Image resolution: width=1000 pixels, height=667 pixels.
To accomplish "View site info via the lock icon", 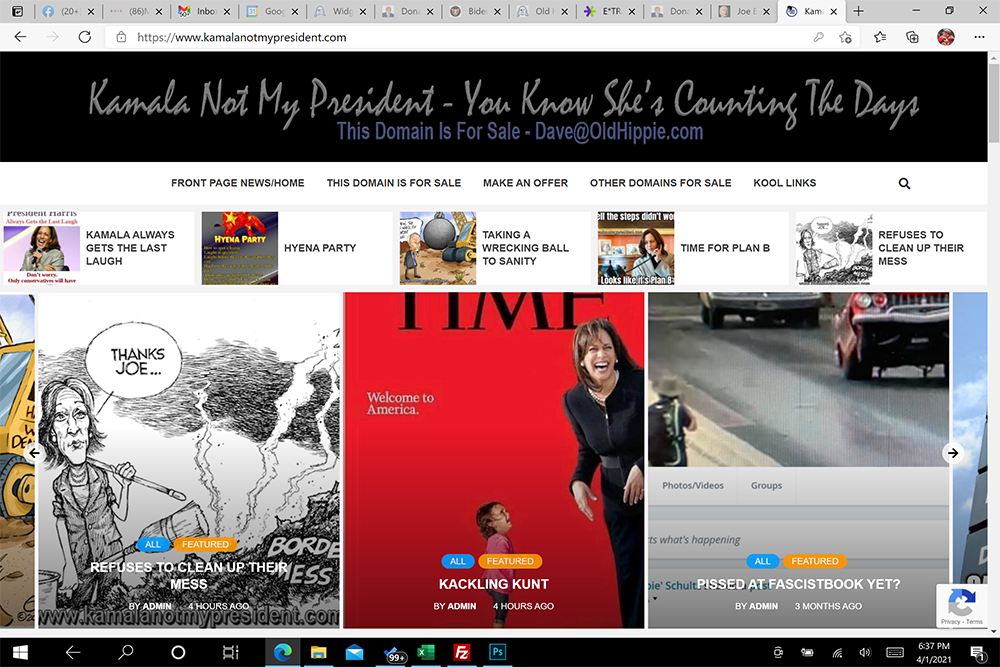I will [121, 37].
